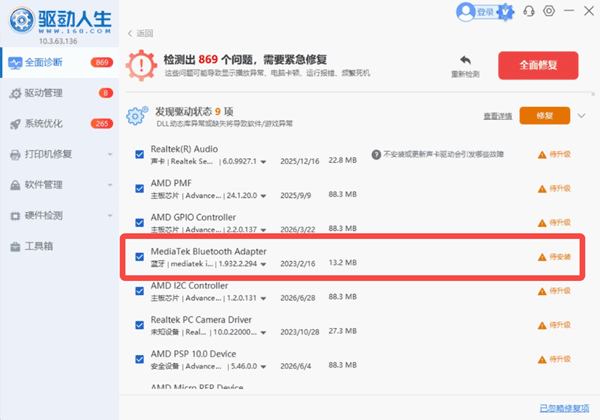Open the 查看详情 link
This screenshot has width=600, height=420.
497,116
